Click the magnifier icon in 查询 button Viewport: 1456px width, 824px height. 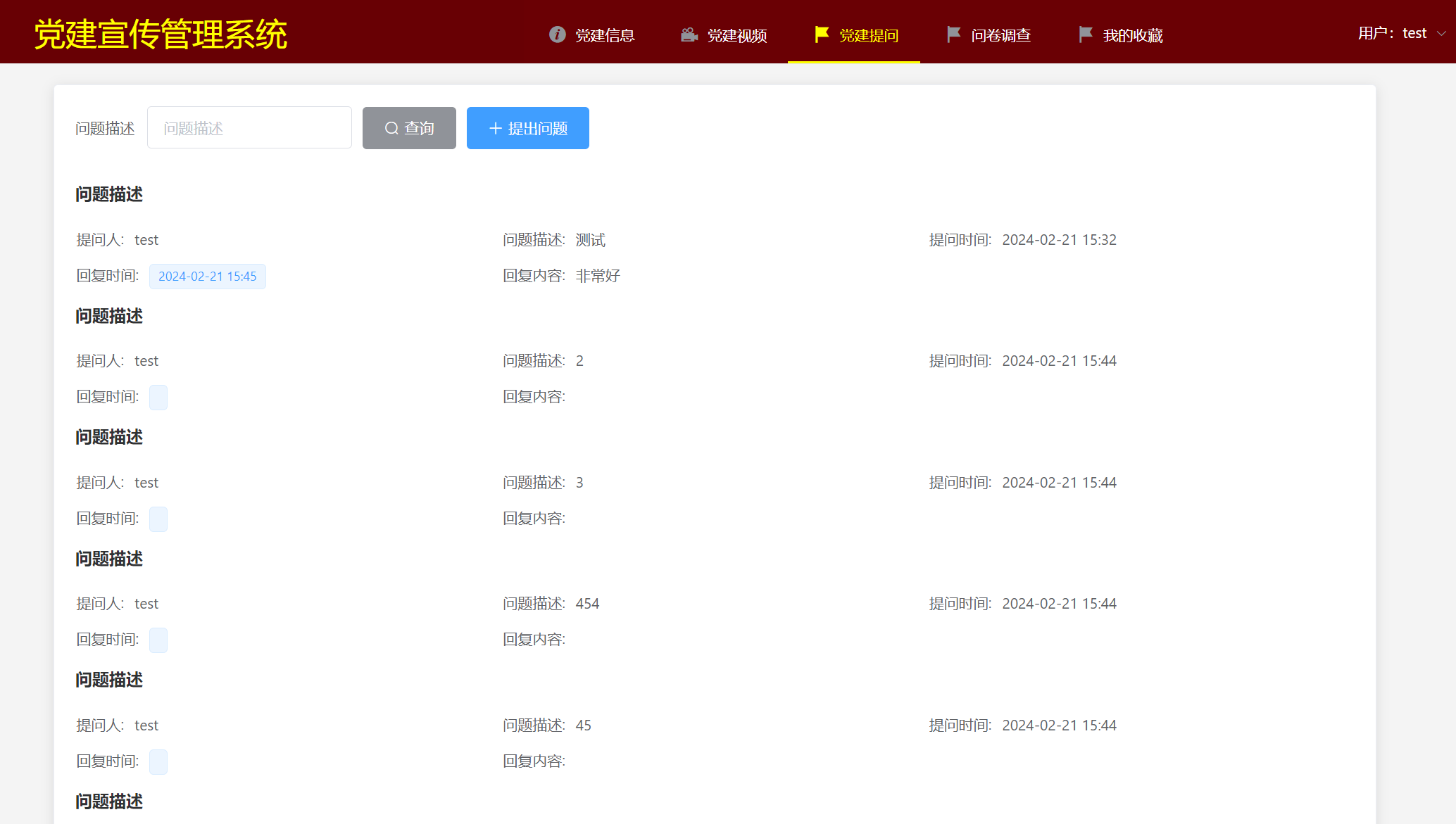(391, 128)
